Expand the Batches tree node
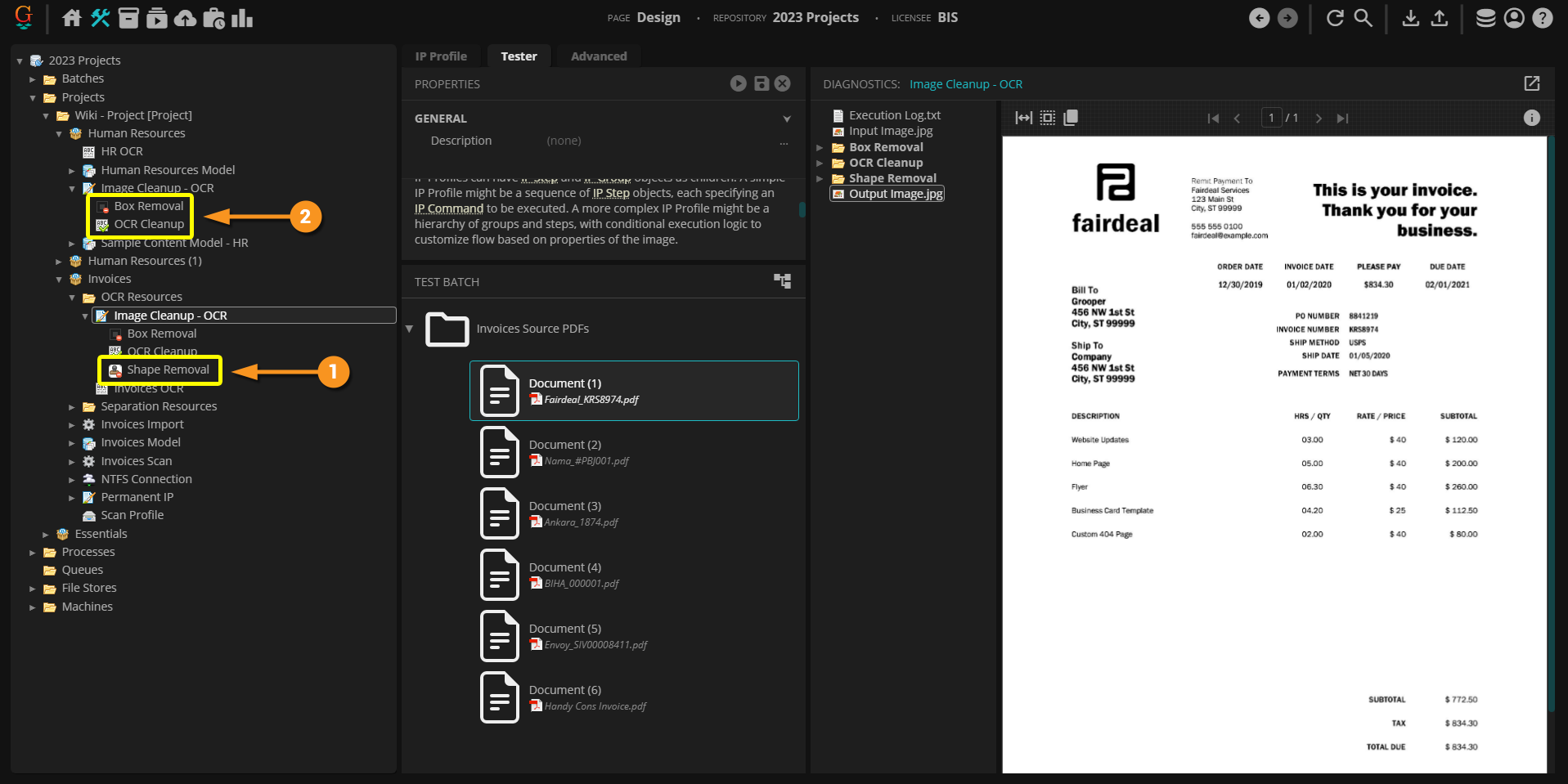 click(33, 79)
